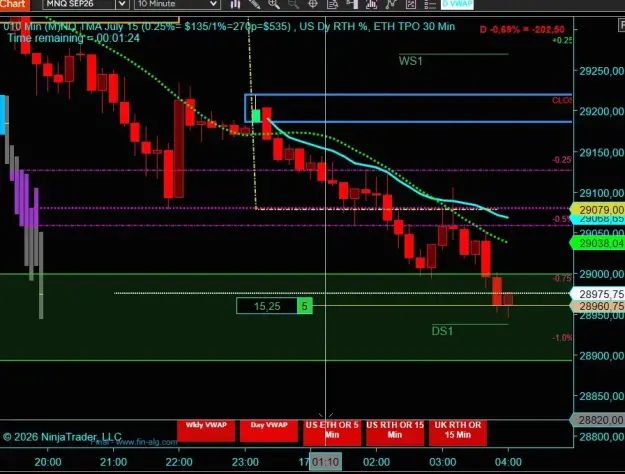Click the Wkly VWAP red button
Image resolution: width=625 pixels, height=474 pixels.
(x=206, y=431)
